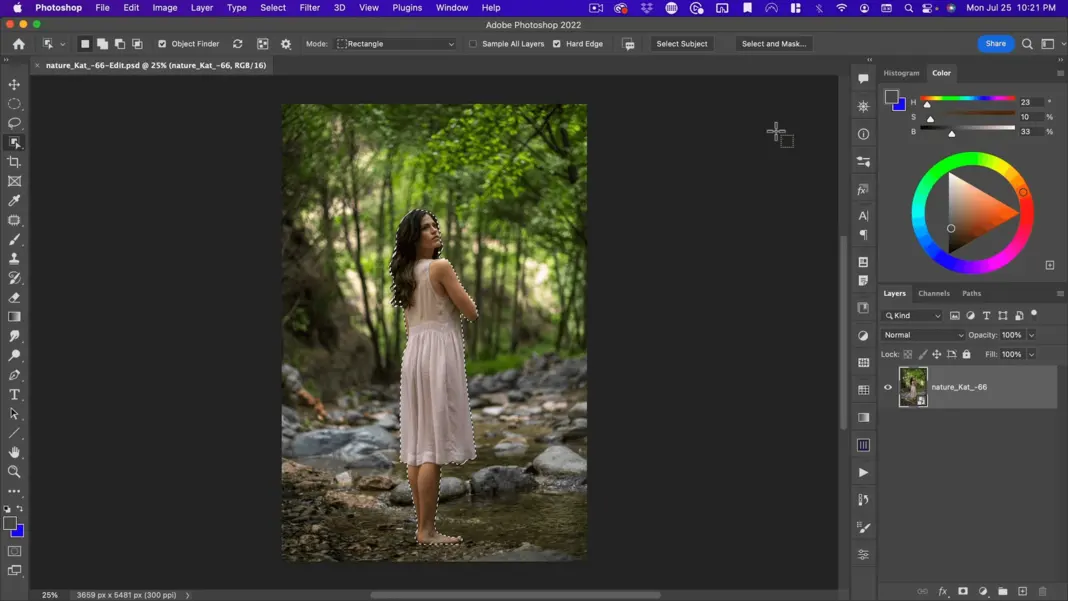
Task: Open the Mode Rectangle dropdown
Action: pyautogui.click(x=396, y=44)
